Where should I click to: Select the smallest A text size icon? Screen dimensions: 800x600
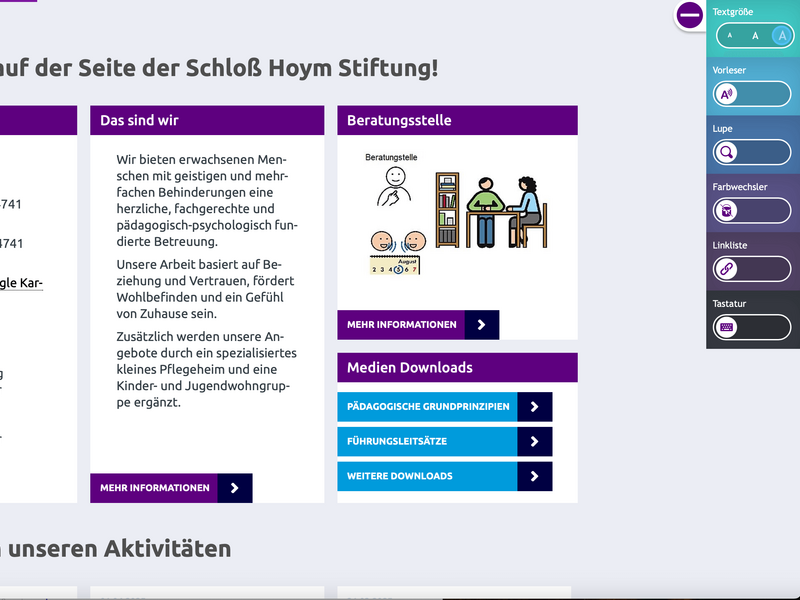click(x=729, y=35)
